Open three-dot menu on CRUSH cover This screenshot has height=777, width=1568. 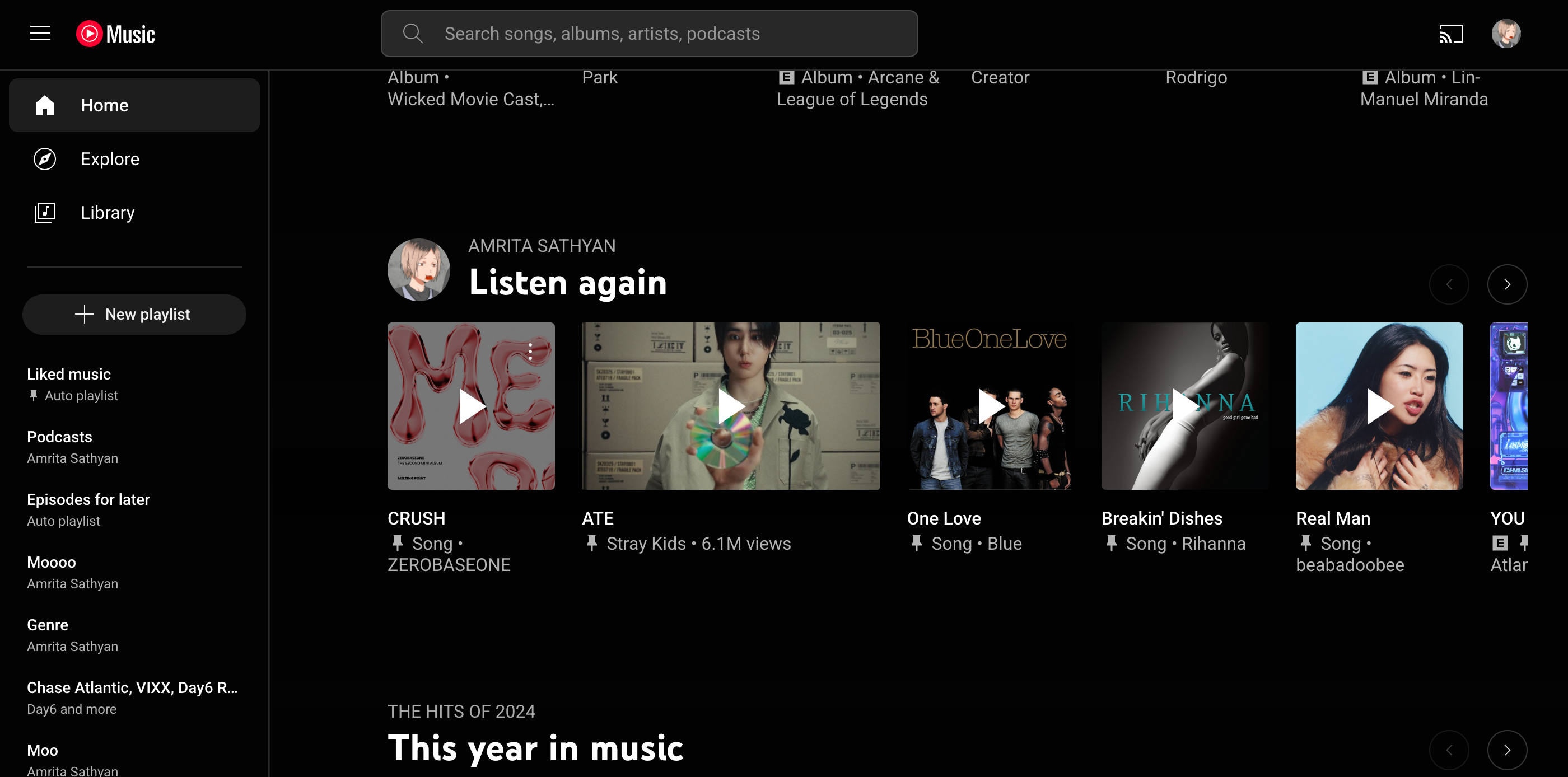(x=530, y=352)
